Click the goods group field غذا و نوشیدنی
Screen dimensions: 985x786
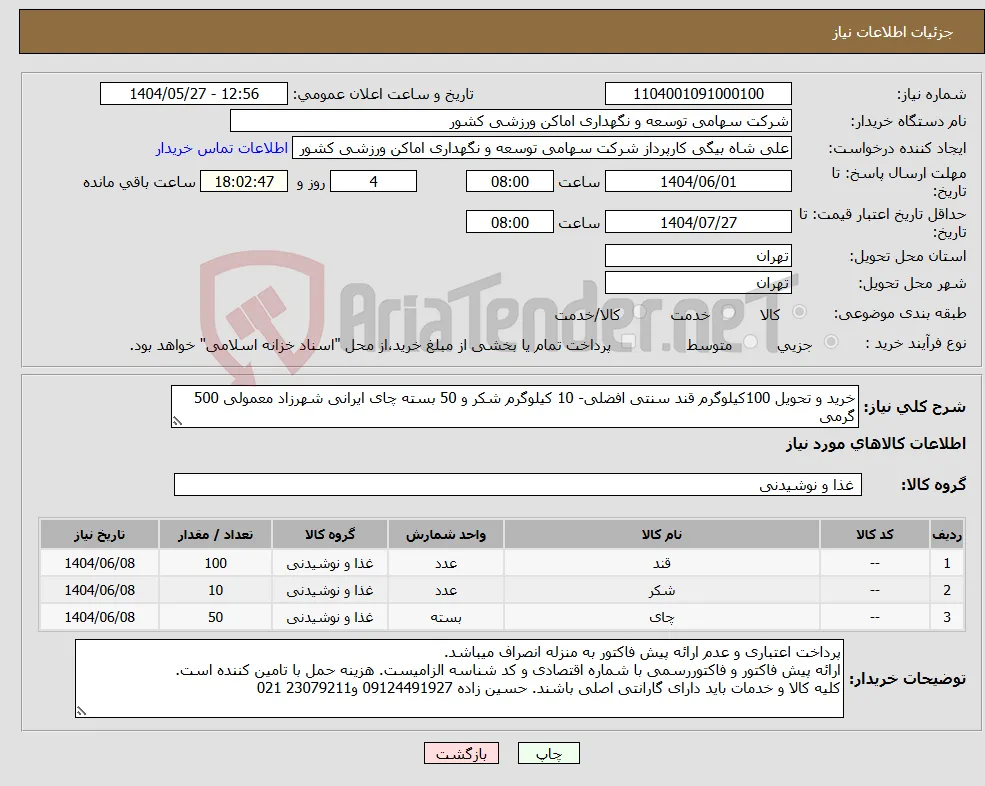(518, 485)
